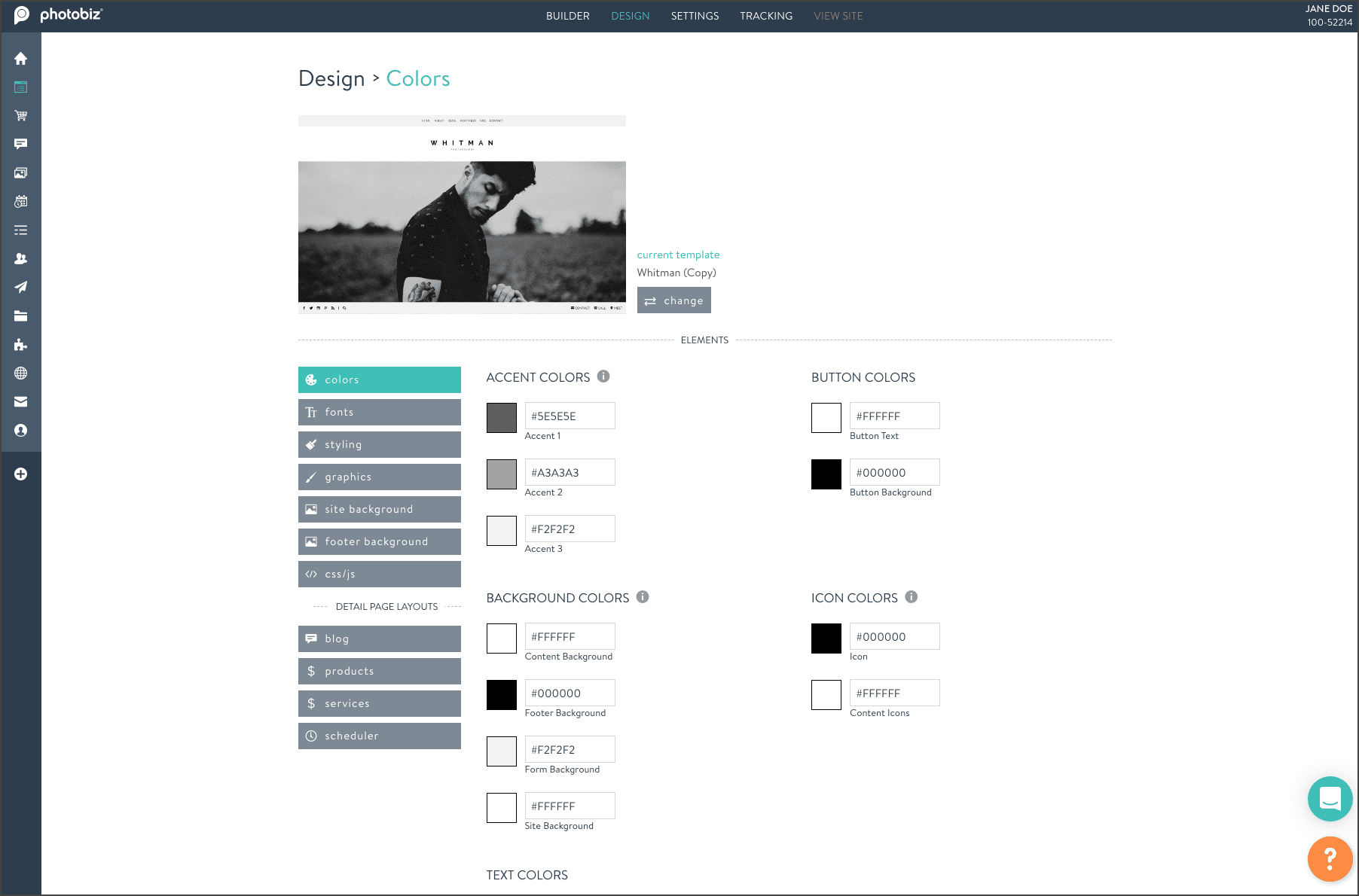Image resolution: width=1359 pixels, height=896 pixels.
Task: Click the home icon in left sidebar
Action: point(20,59)
